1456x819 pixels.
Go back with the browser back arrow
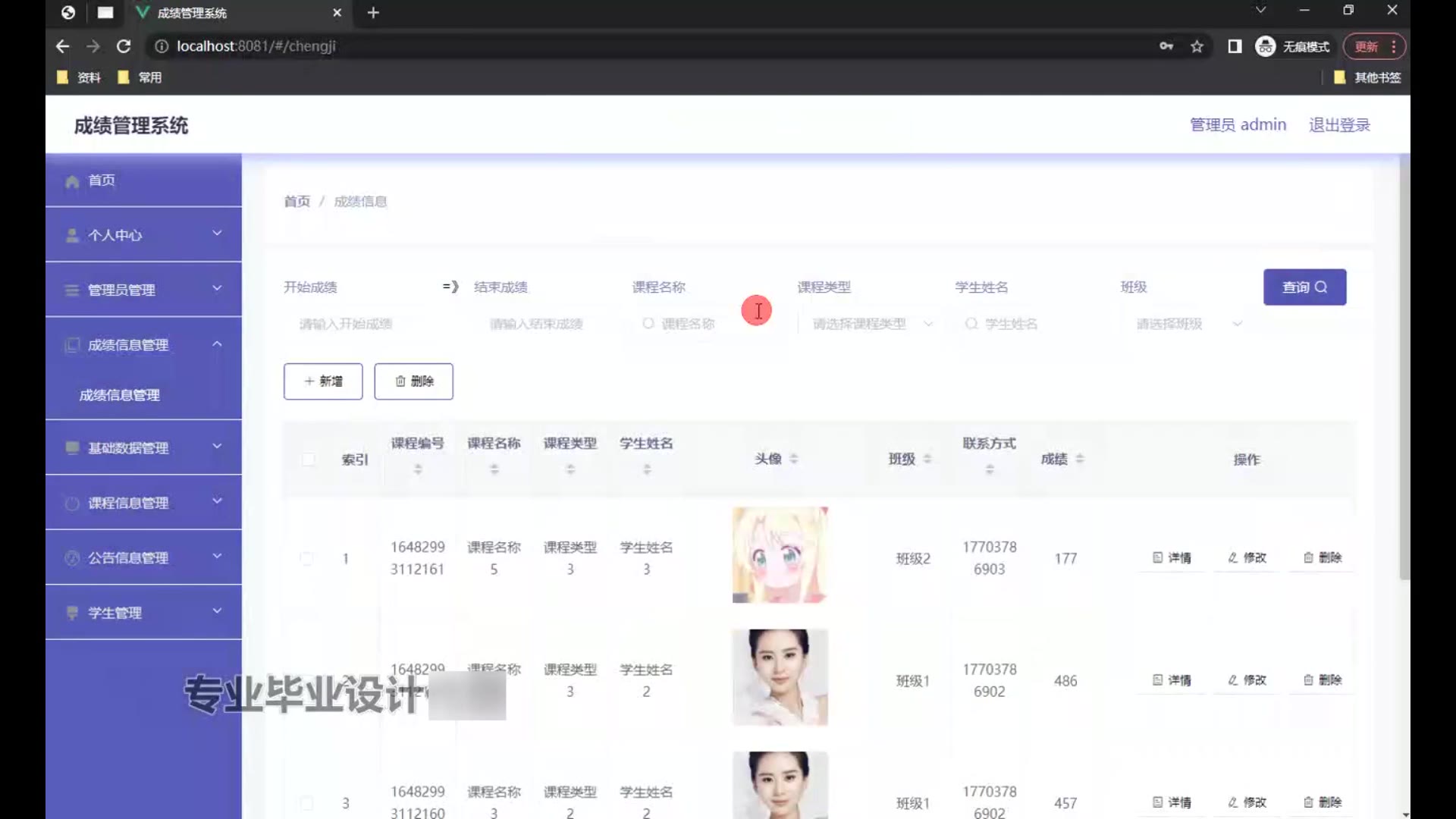(63, 46)
